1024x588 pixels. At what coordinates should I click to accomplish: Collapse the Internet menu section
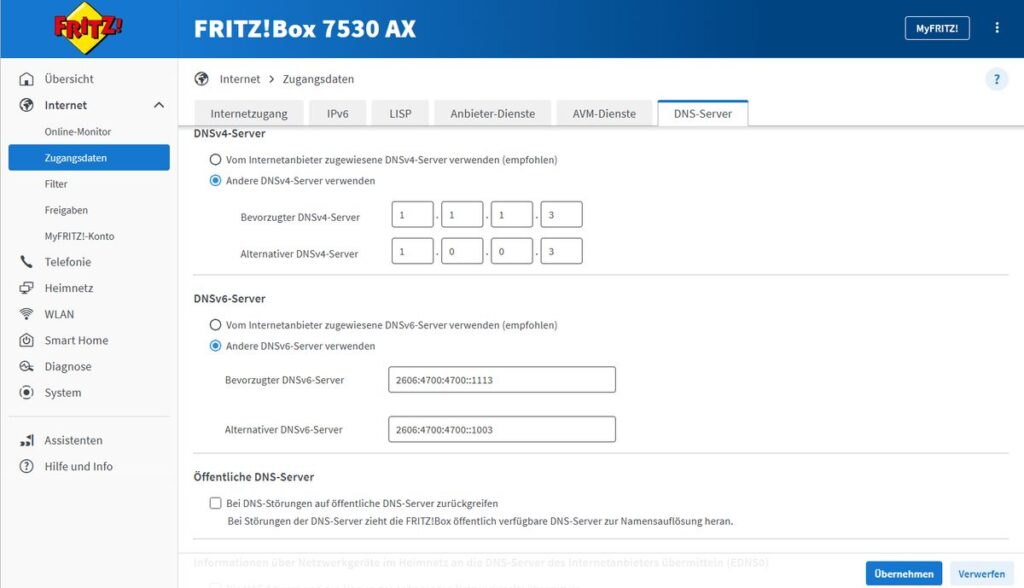[159, 105]
